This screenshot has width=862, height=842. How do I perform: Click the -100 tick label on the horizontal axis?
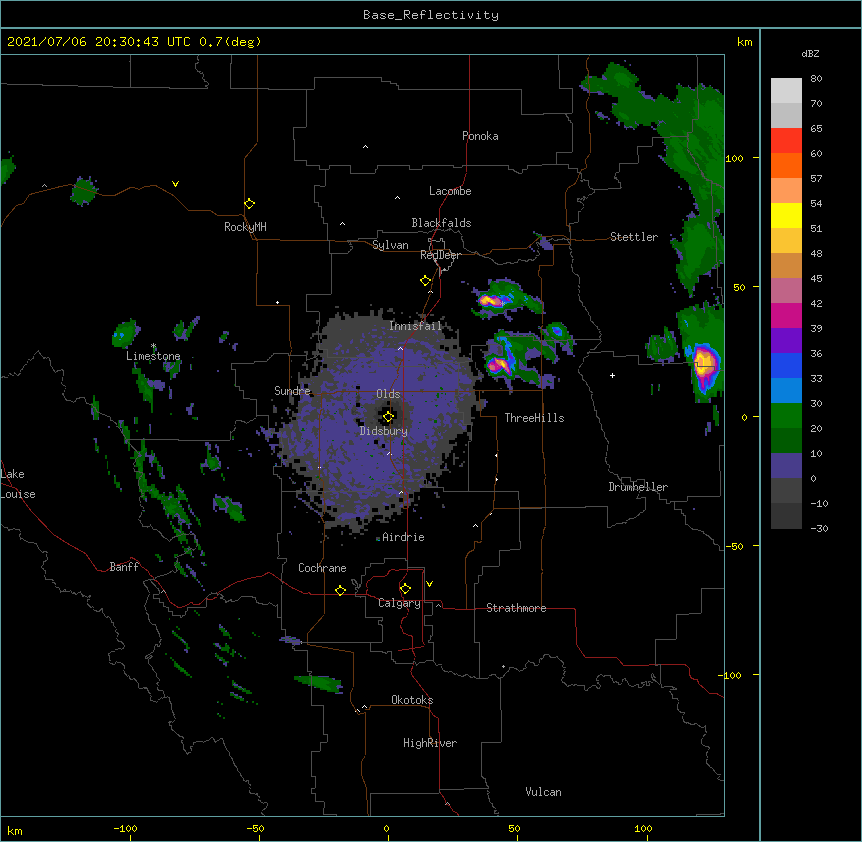click(x=125, y=828)
